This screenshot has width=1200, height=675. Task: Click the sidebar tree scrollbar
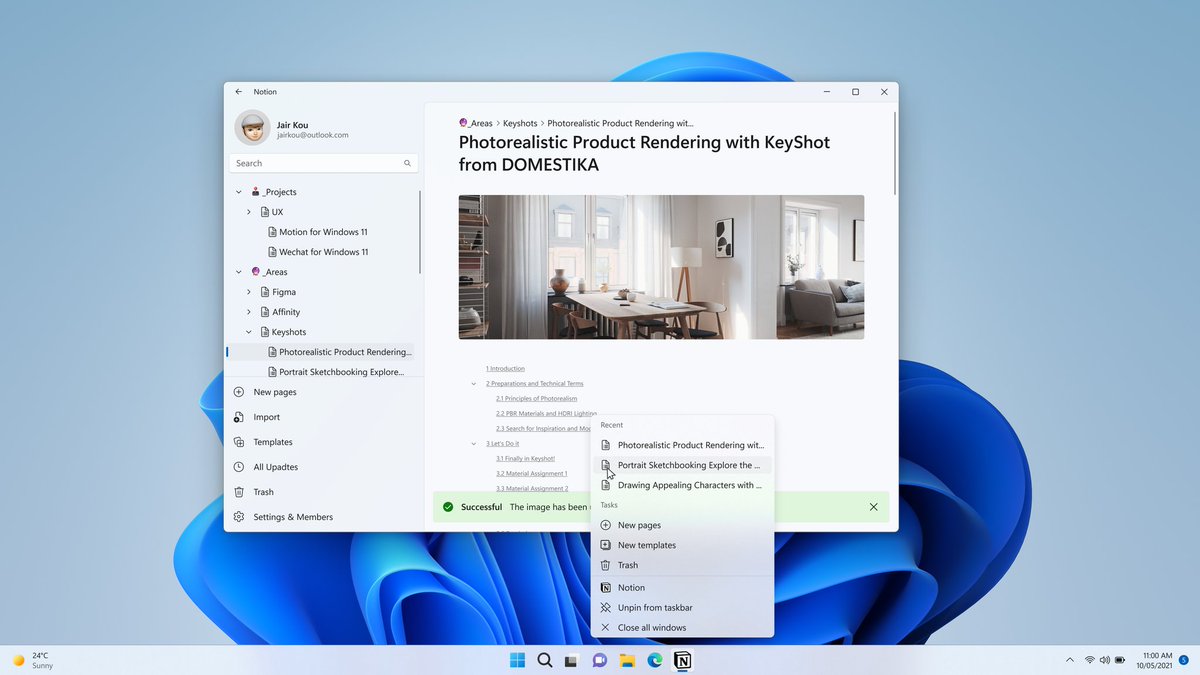[x=421, y=232]
